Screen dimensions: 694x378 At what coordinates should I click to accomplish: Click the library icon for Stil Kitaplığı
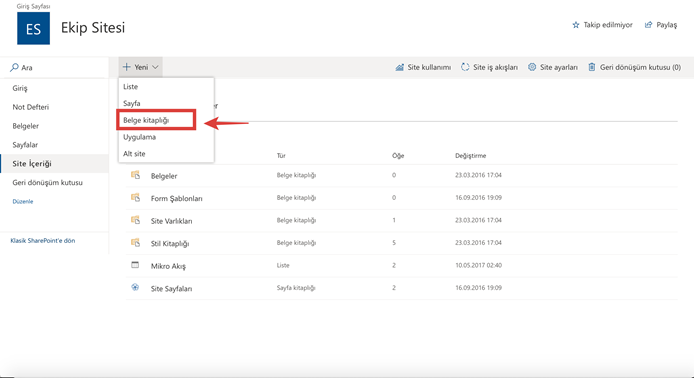pyautogui.click(x=135, y=243)
